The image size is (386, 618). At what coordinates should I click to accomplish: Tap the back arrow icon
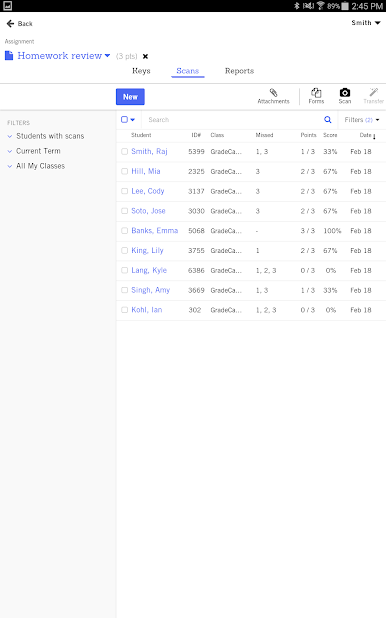[10, 24]
